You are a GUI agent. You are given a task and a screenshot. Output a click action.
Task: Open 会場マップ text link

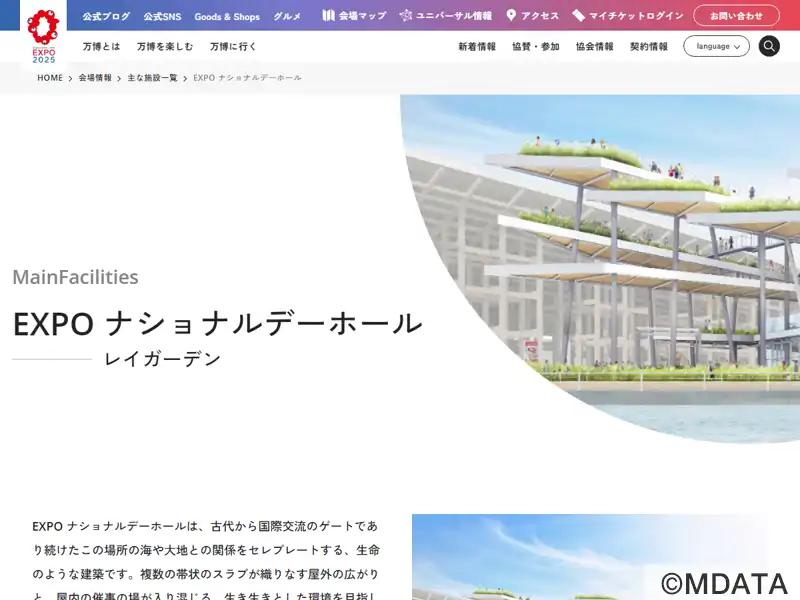tap(363, 16)
